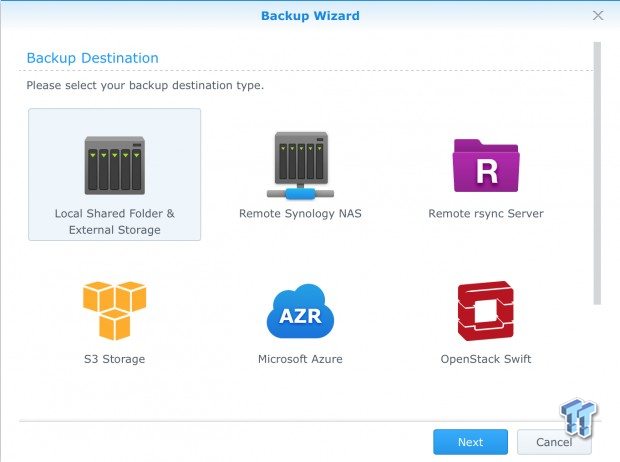Click the Next button
The width and height of the screenshot is (620, 462).
pyautogui.click(x=471, y=442)
